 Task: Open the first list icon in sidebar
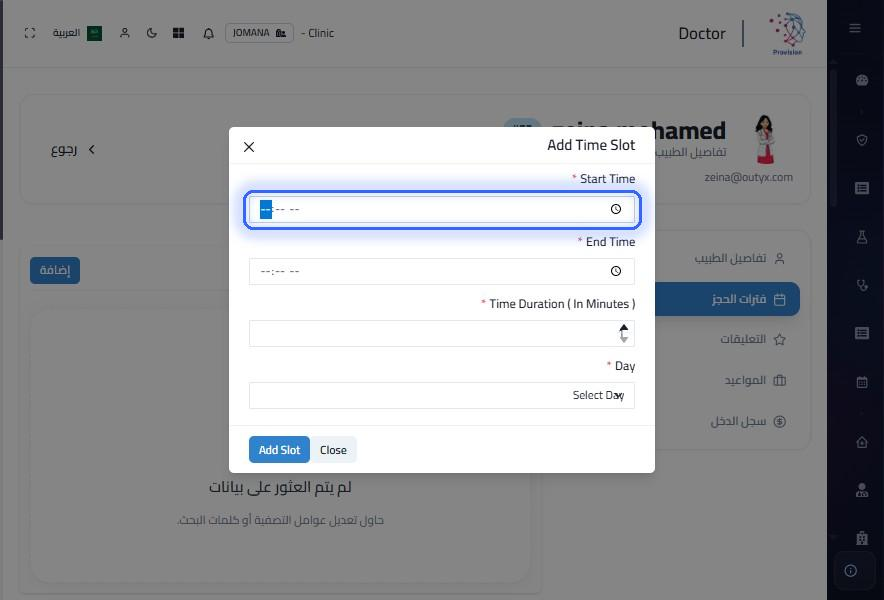[x=862, y=188]
